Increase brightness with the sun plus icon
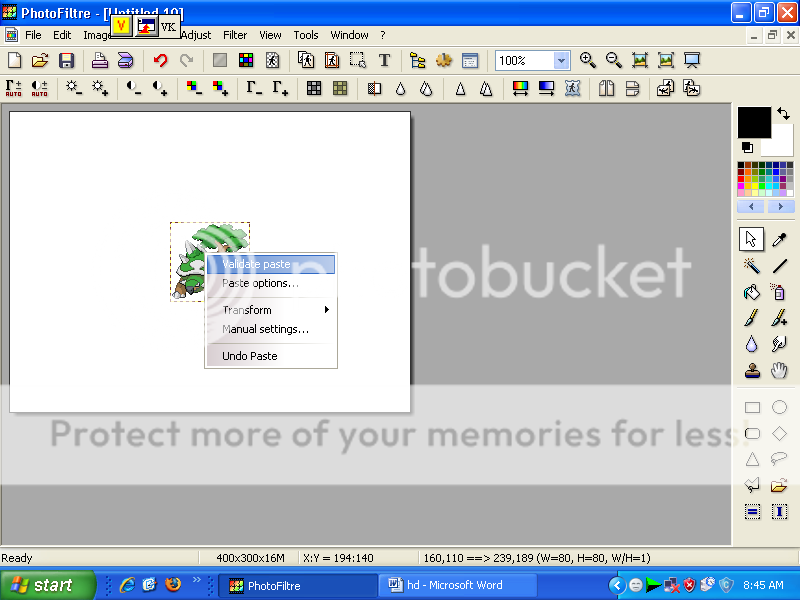The width and height of the screenshot is (800, 600). pyautogui.click(x=99, y=88)
